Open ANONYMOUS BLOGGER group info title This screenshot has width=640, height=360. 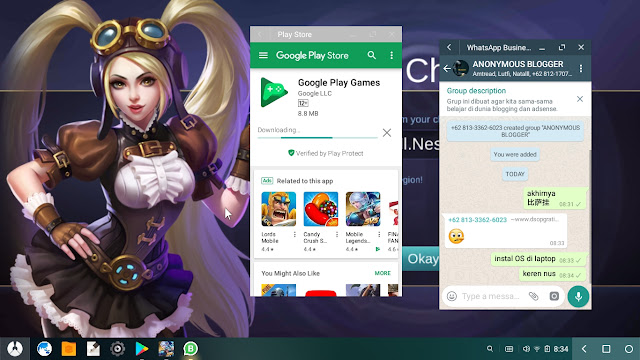click(518, 64)
